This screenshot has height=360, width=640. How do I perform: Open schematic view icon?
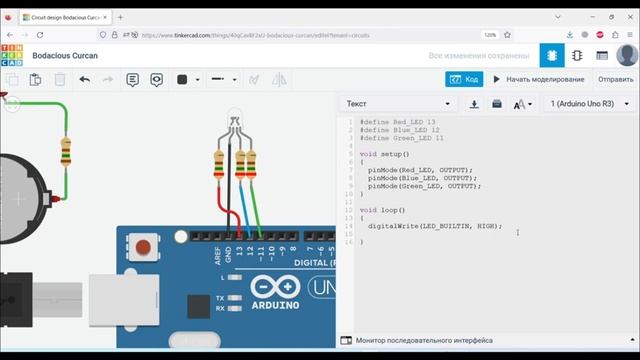coord(577,56)
